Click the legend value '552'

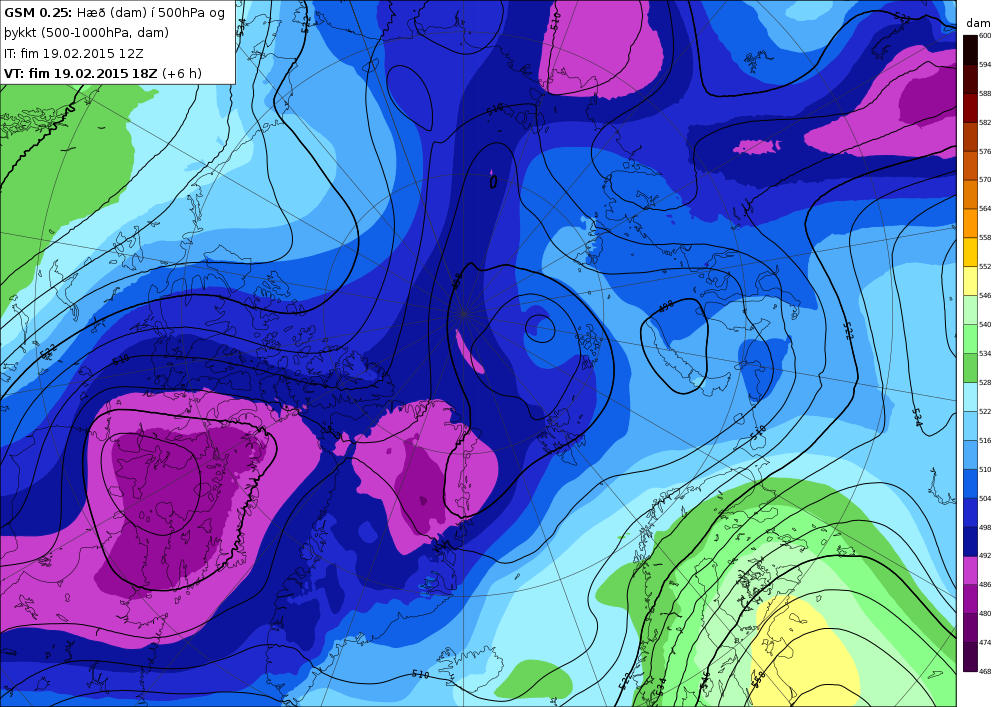985,266
